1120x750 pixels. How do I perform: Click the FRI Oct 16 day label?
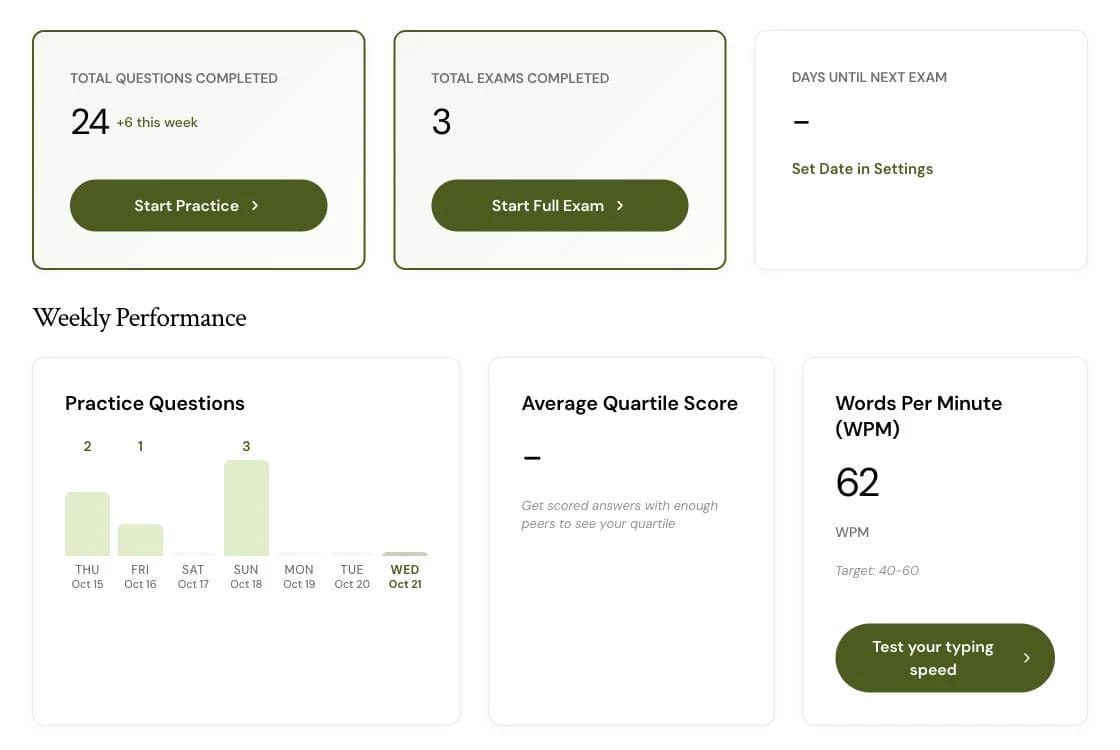[140, 576]
